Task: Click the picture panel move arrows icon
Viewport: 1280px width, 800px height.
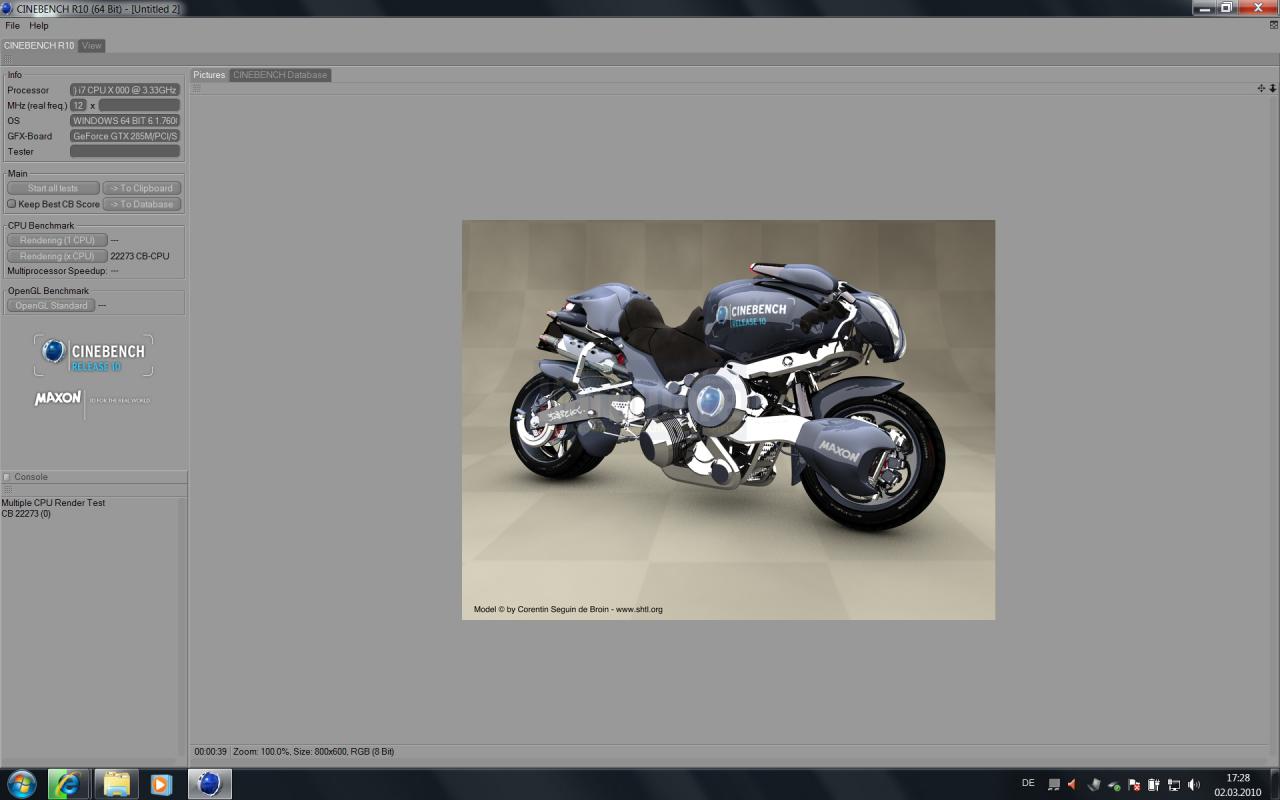Action: (x=1261, y=88)
